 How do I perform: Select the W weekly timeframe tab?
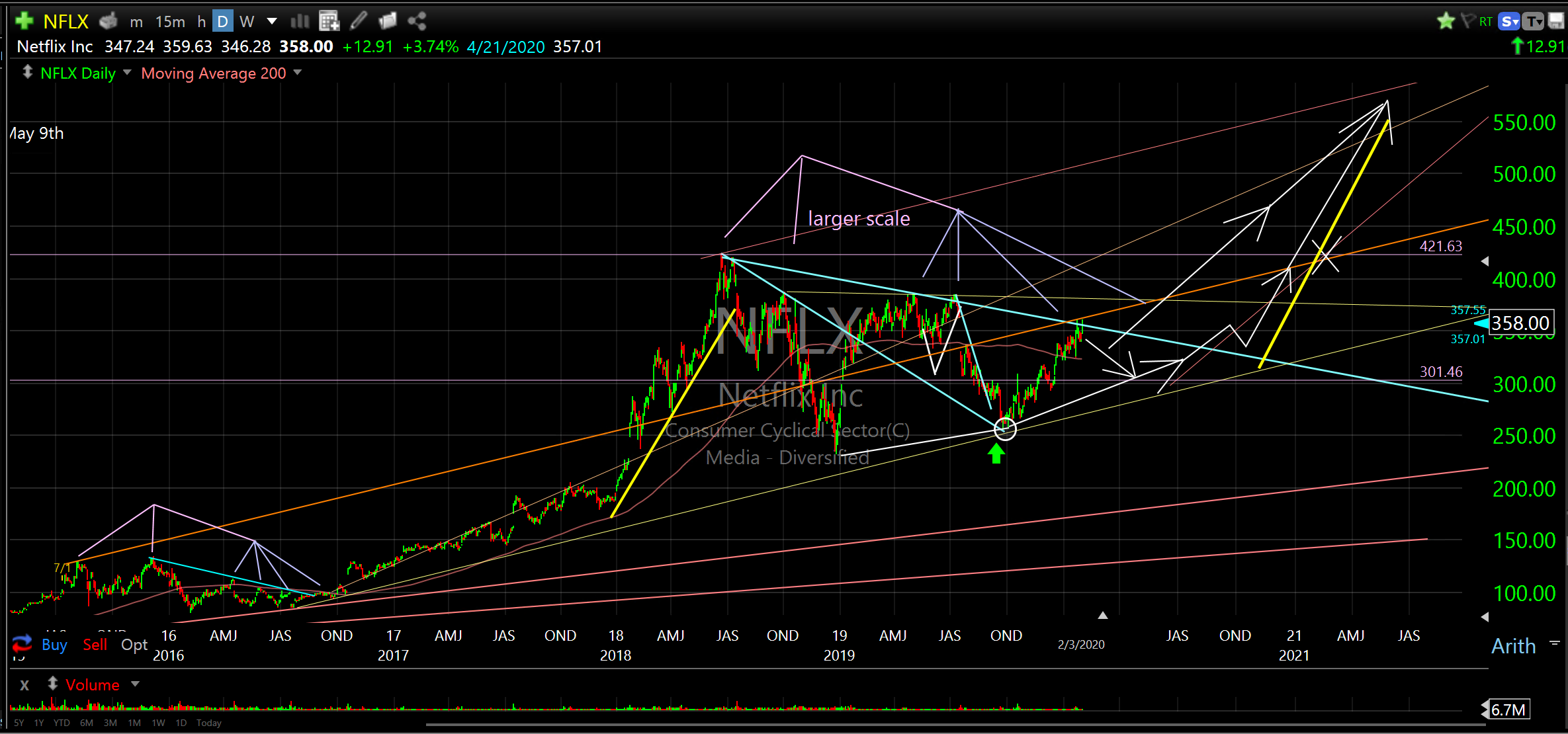[x=247, y=22]
